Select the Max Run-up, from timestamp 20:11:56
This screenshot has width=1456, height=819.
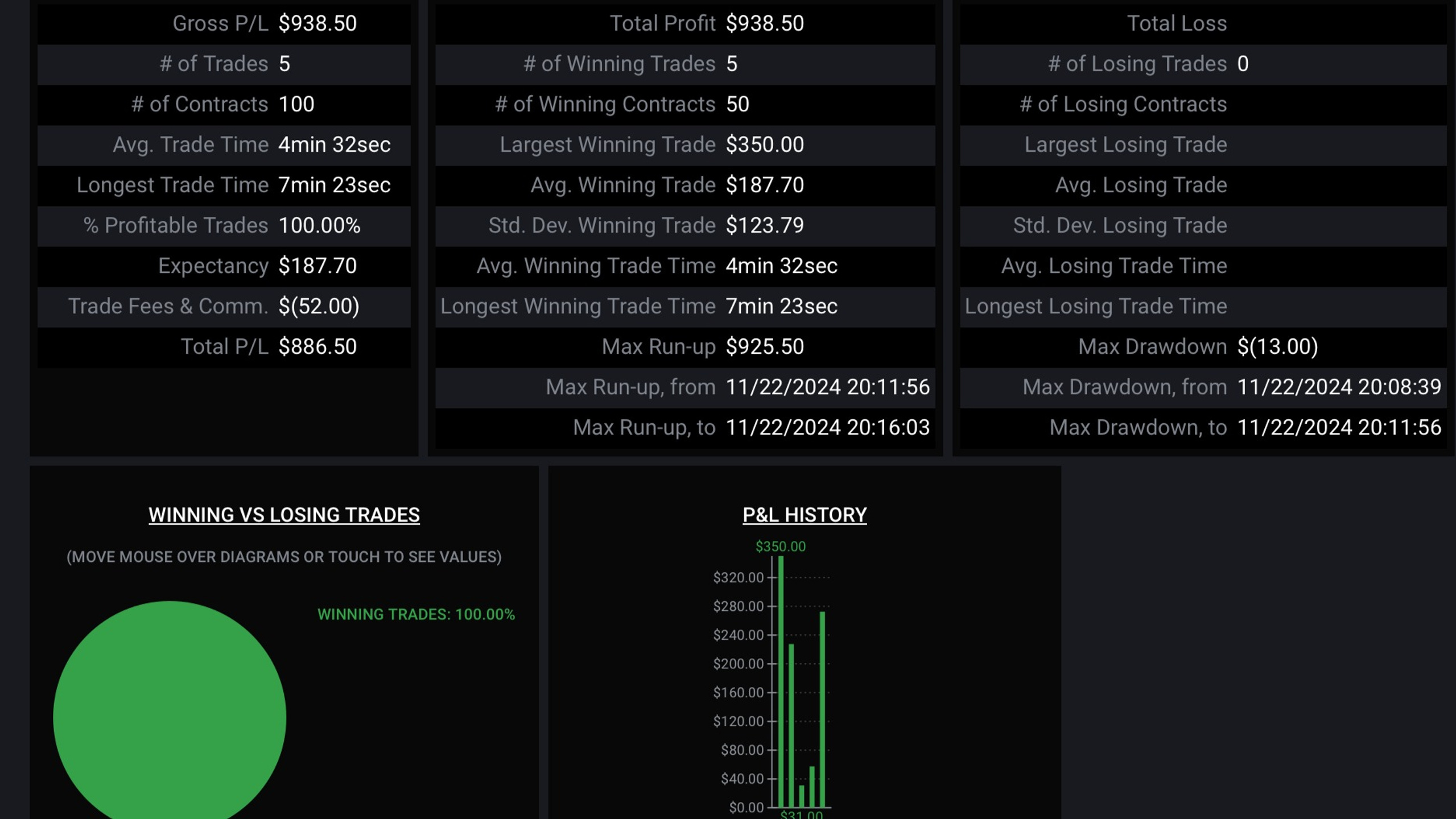pos(827,387)
